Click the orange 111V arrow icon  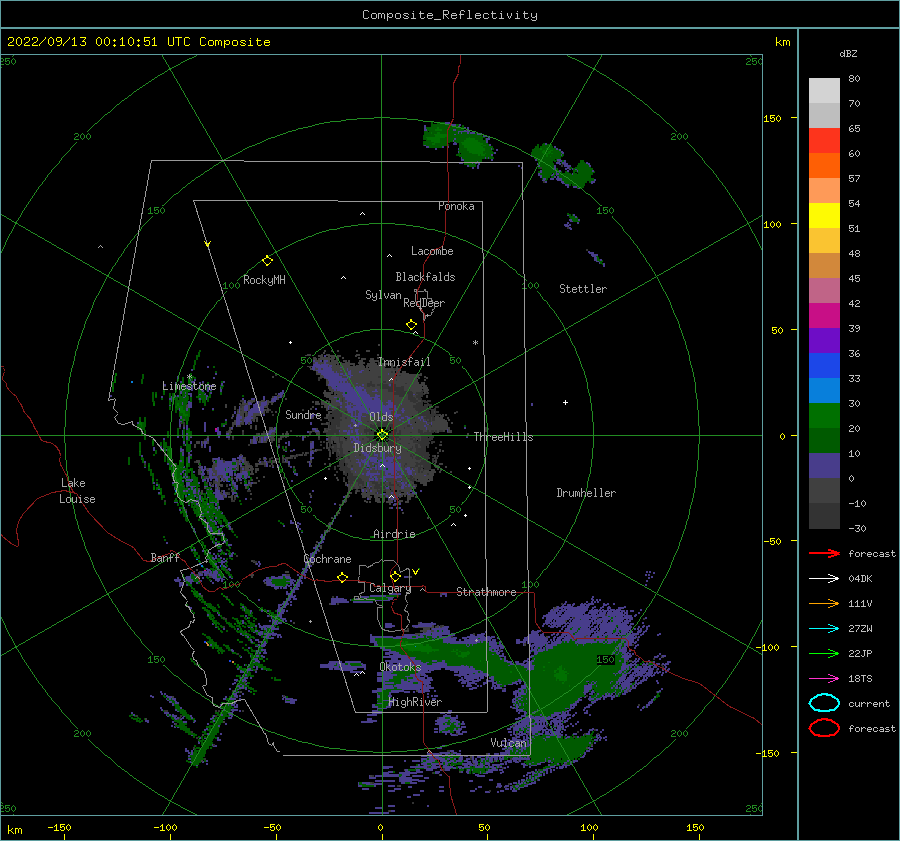coord(824,603)
